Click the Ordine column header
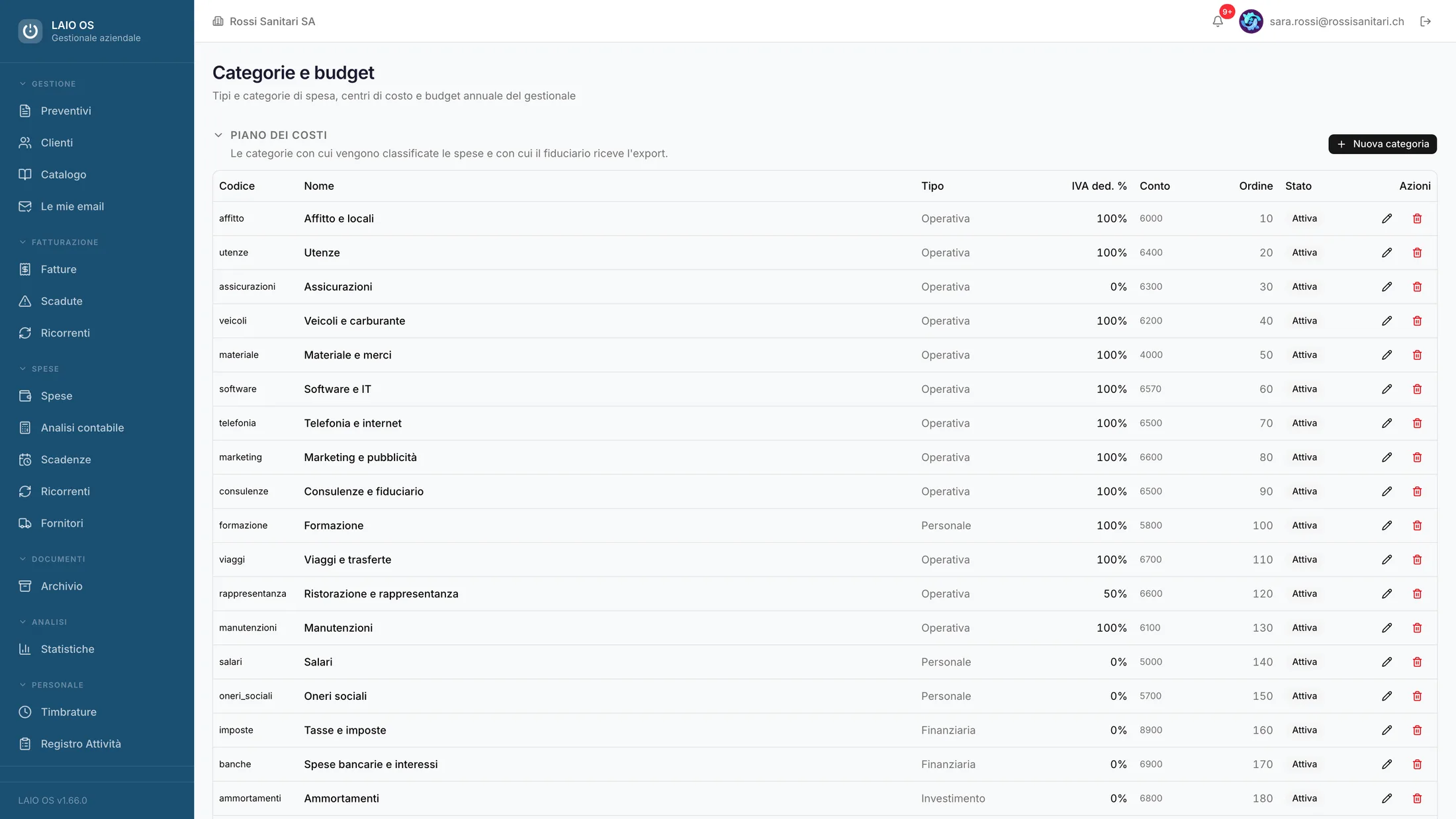Viewport: 1456px width, 819px height. click(1255, 186)
